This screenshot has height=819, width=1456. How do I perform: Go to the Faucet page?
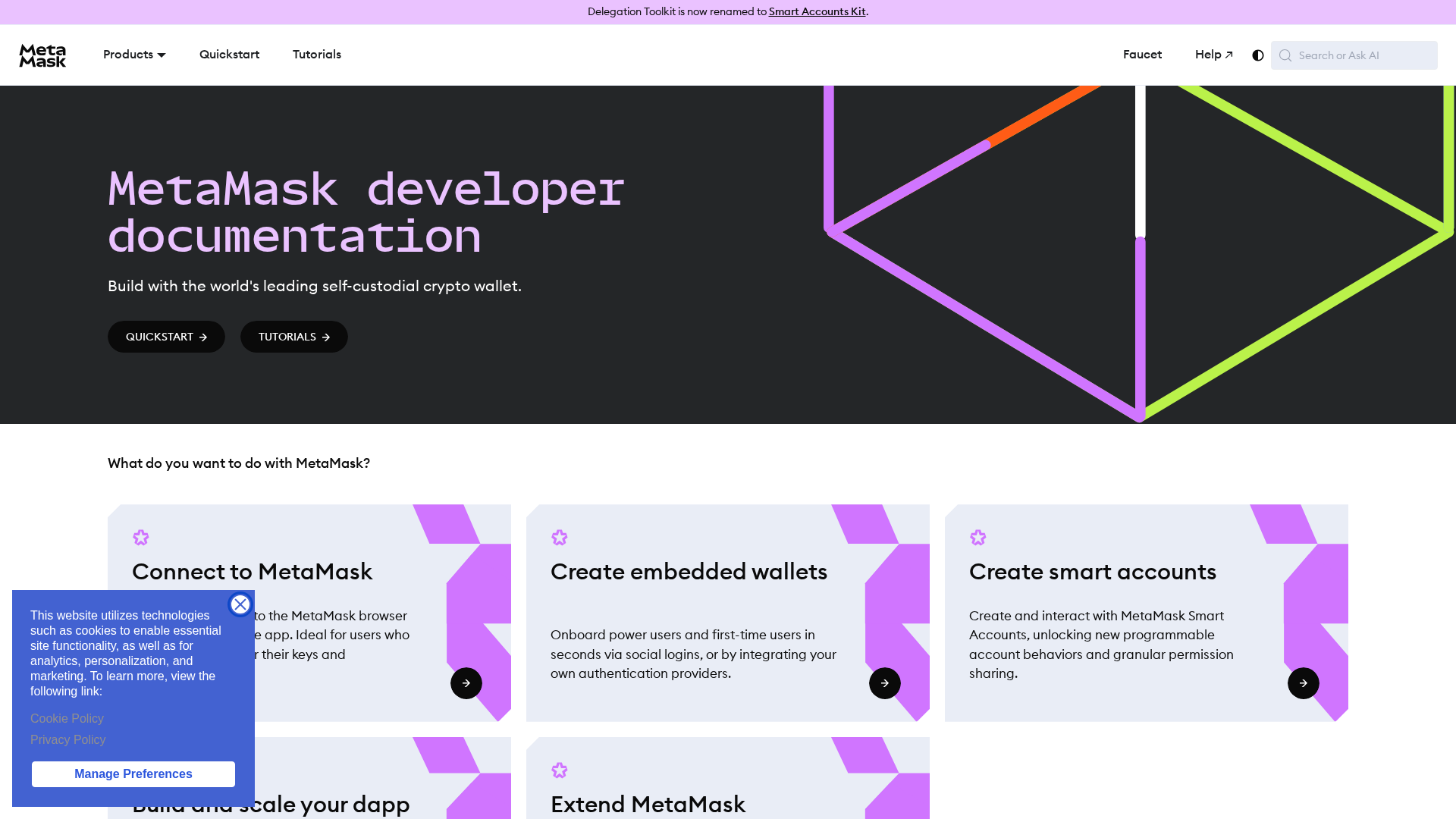(1142, 55)
